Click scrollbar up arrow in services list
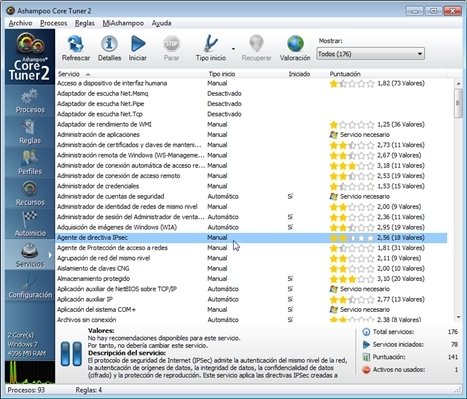 459,84
